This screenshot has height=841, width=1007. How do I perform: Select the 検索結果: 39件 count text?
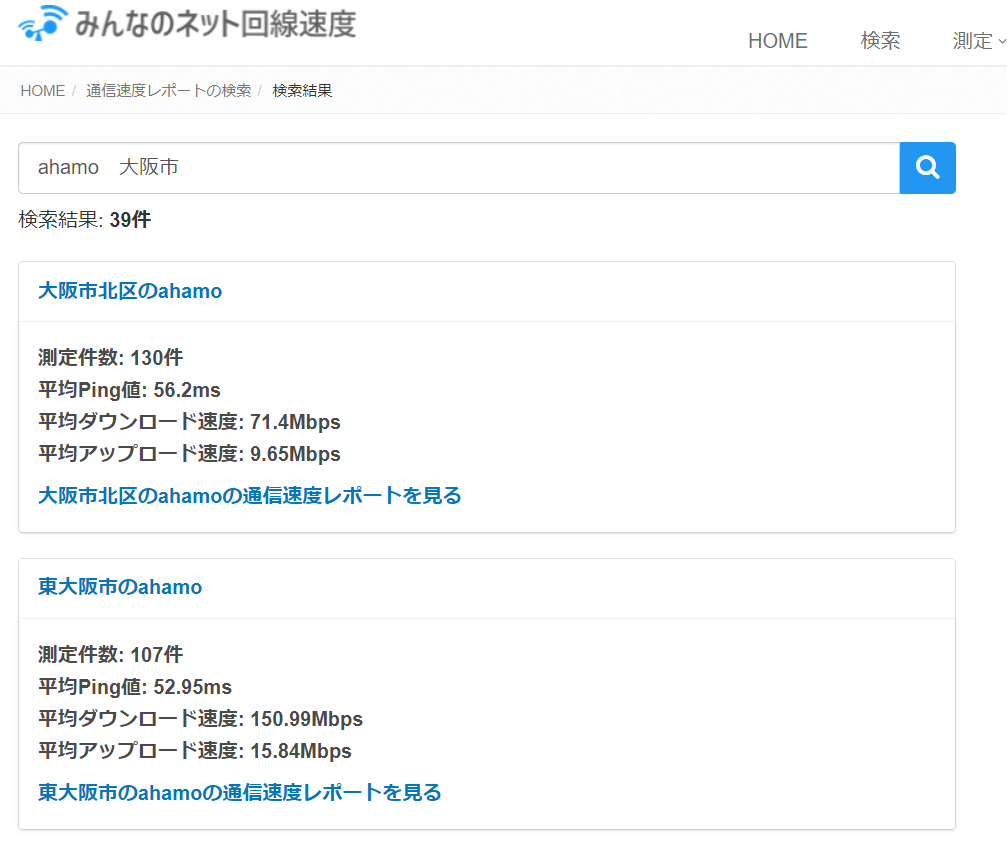(x=85, y=220)
